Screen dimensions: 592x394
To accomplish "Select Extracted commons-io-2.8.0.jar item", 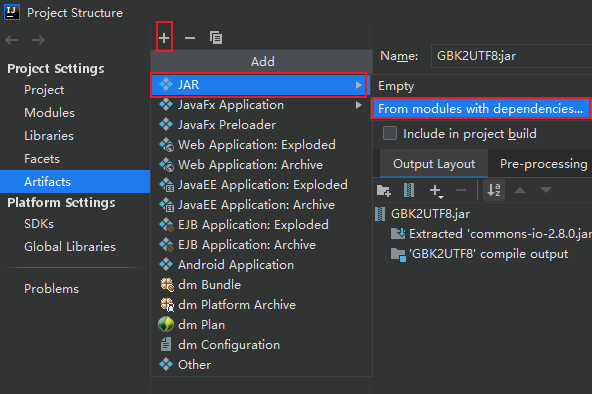I will [500, 234].
